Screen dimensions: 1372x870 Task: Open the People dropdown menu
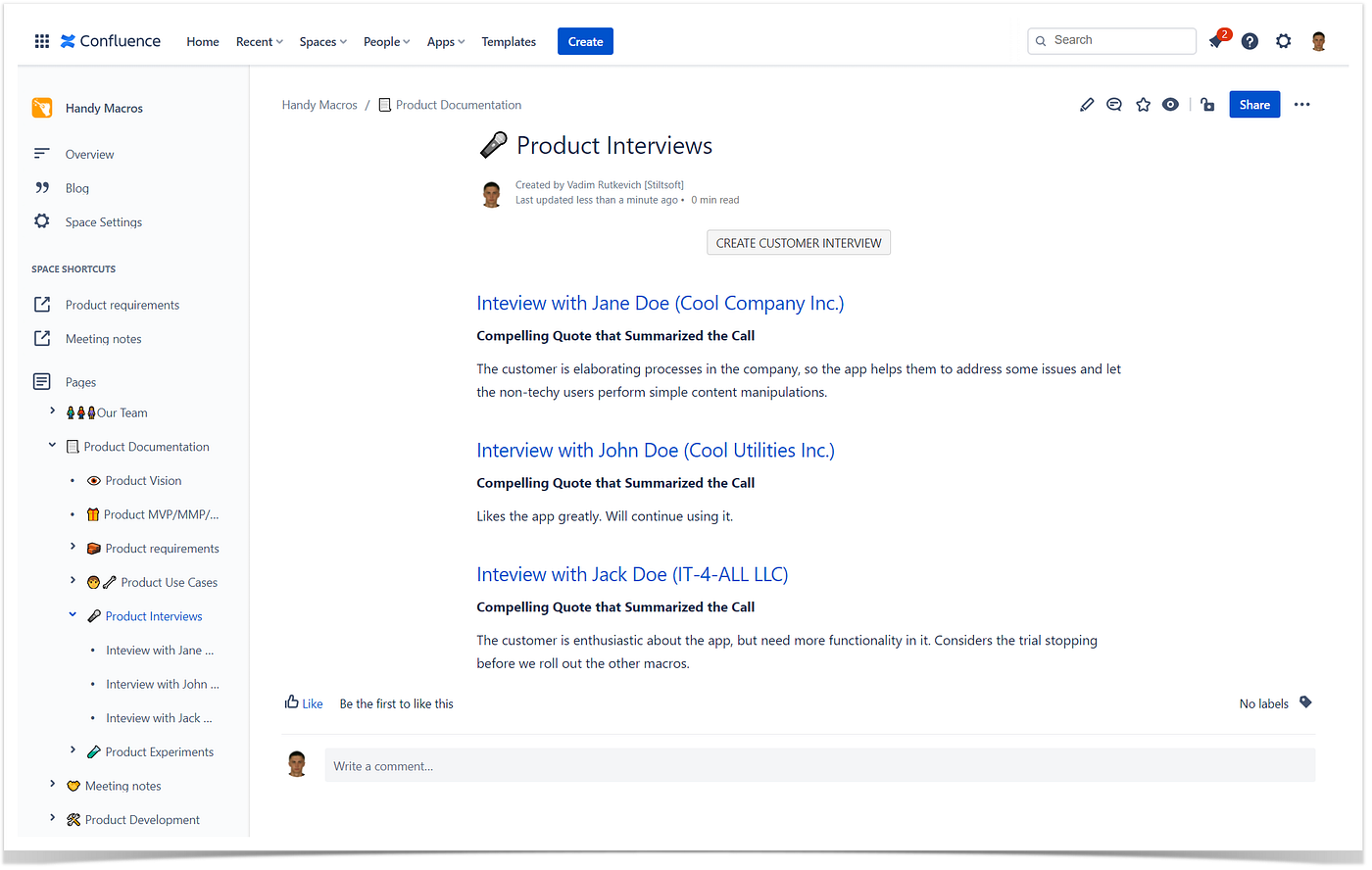coord(386,42)
